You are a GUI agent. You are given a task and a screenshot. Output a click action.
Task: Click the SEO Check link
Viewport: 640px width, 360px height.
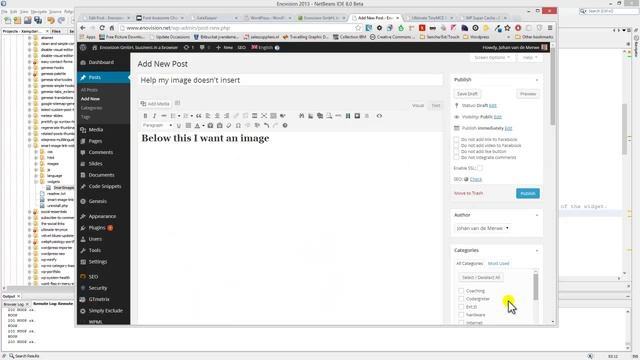[476, 179]
